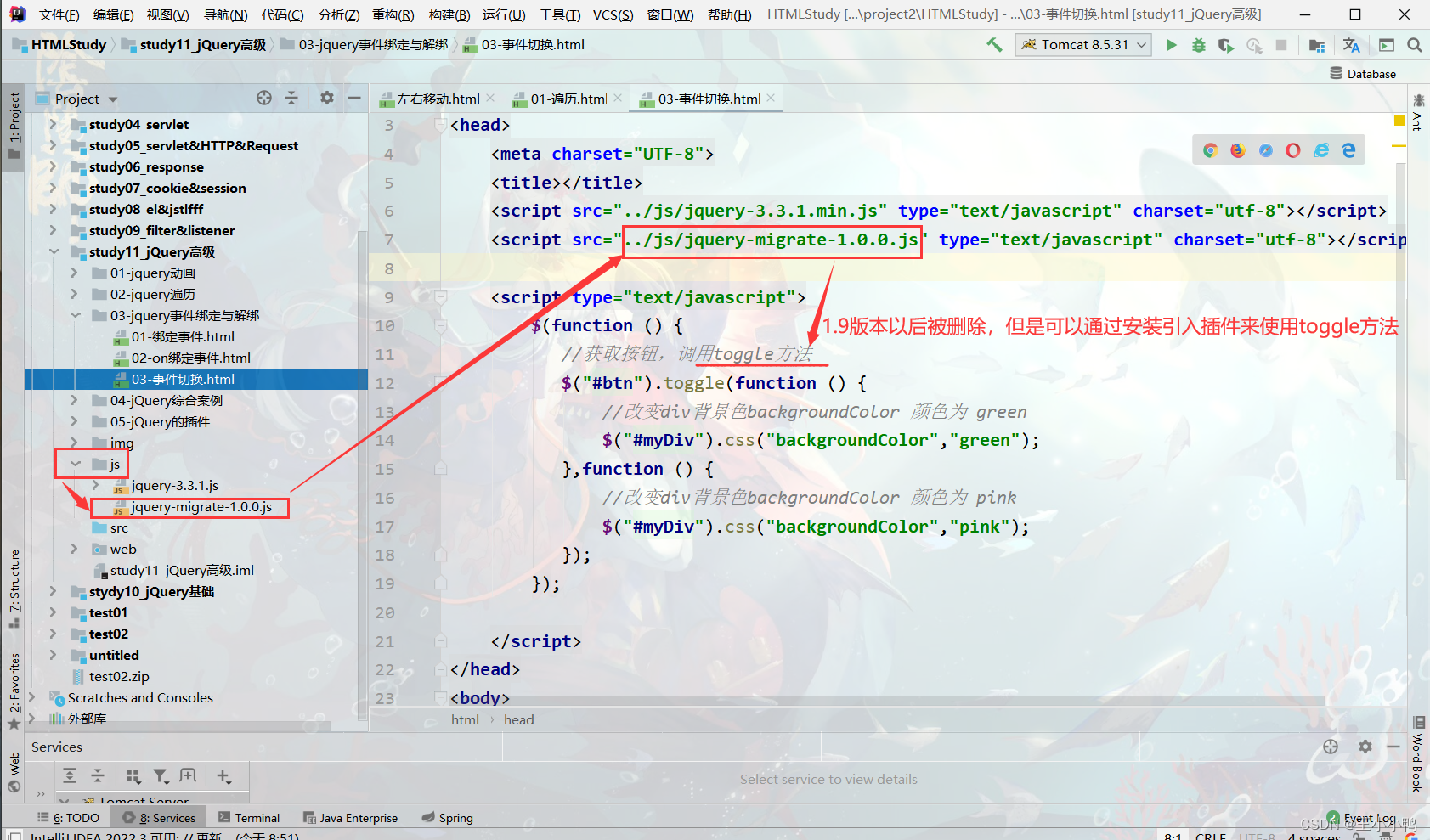Start debugging with the green bug icon
Image resolution: width=1430 pixels, height=840 pixels.
1199,45
